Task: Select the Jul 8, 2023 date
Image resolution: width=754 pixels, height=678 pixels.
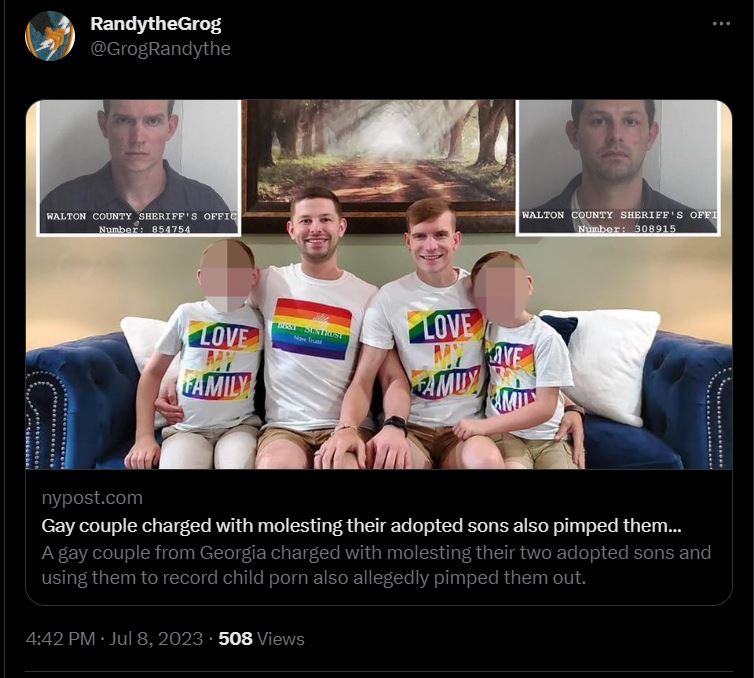Action: [156, 639]
